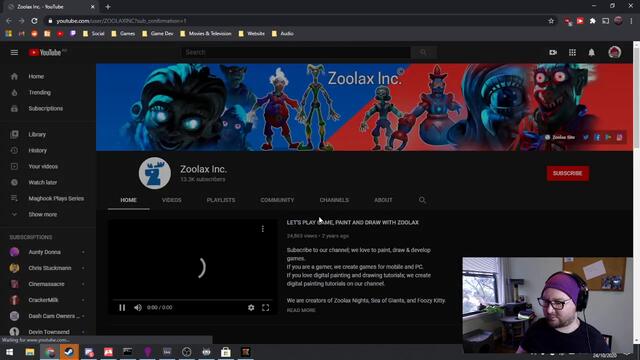Click the Zoolax Site banner link

click(560, 137)
